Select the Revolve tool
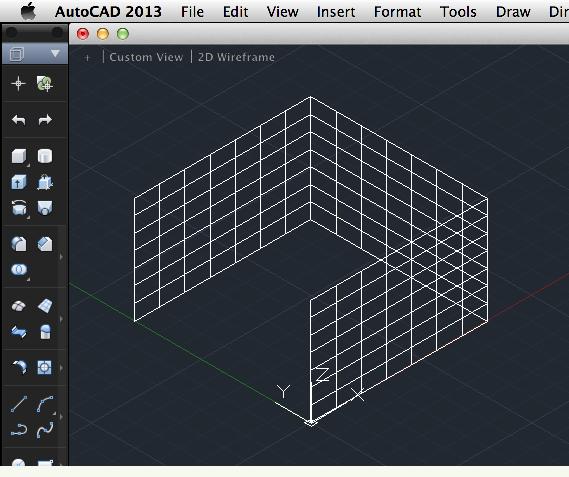Image resolution: width=569 pixels, height=477 pixels. [x=19, y=208]
